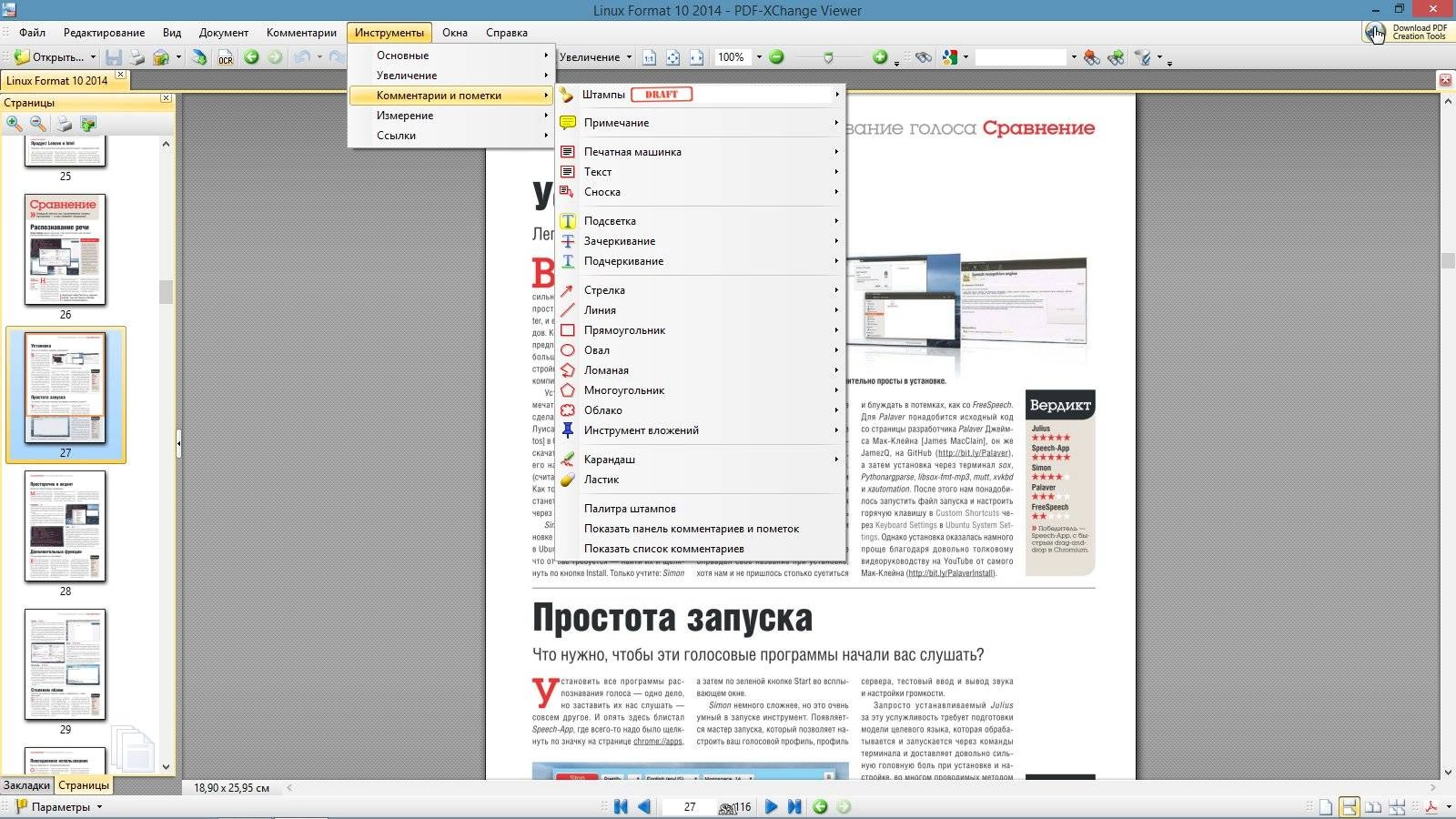Image resolution: width=1456 pixels, height=819 pixels.
Task: Switch to the Страницы tab
Action: [x=84, y=785]
